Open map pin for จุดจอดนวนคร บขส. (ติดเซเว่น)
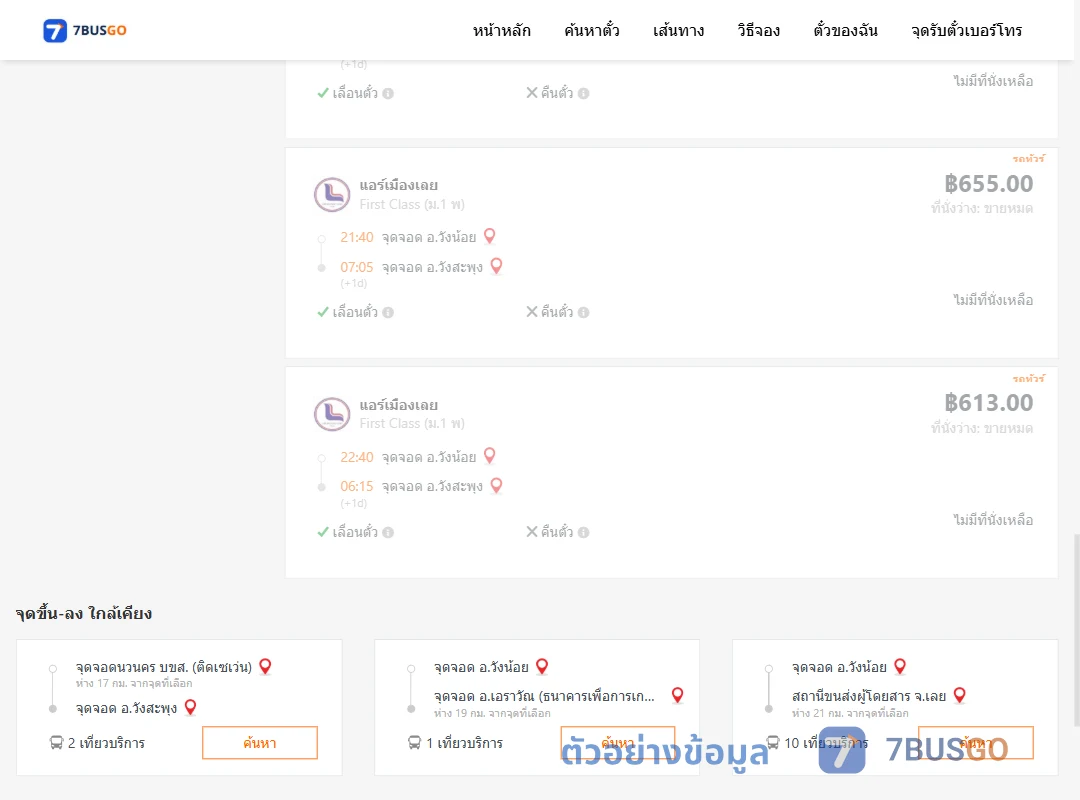The image size is (1080, 800). [x=265, y=666]
